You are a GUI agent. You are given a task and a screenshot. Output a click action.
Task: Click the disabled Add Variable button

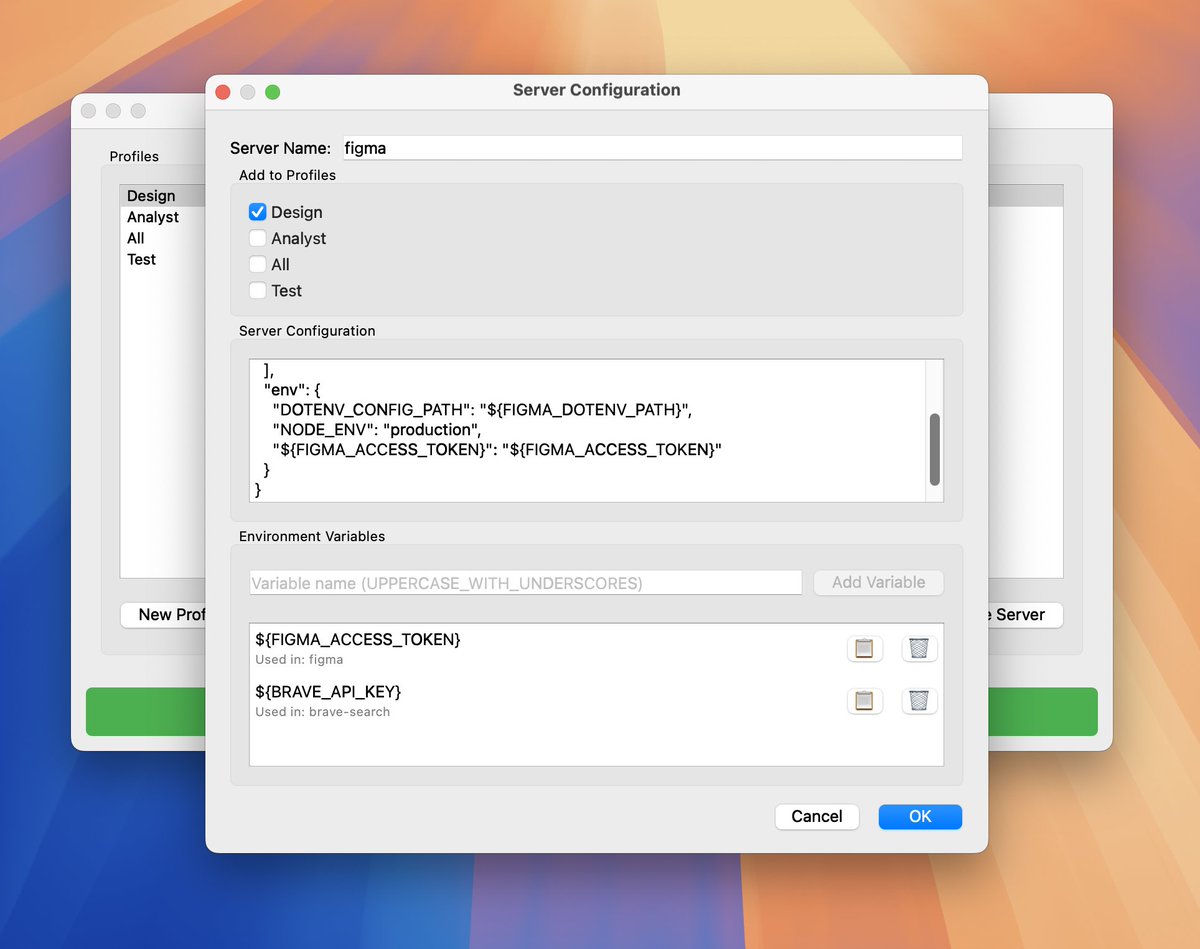pyautogui.click(x=879, y=582)
